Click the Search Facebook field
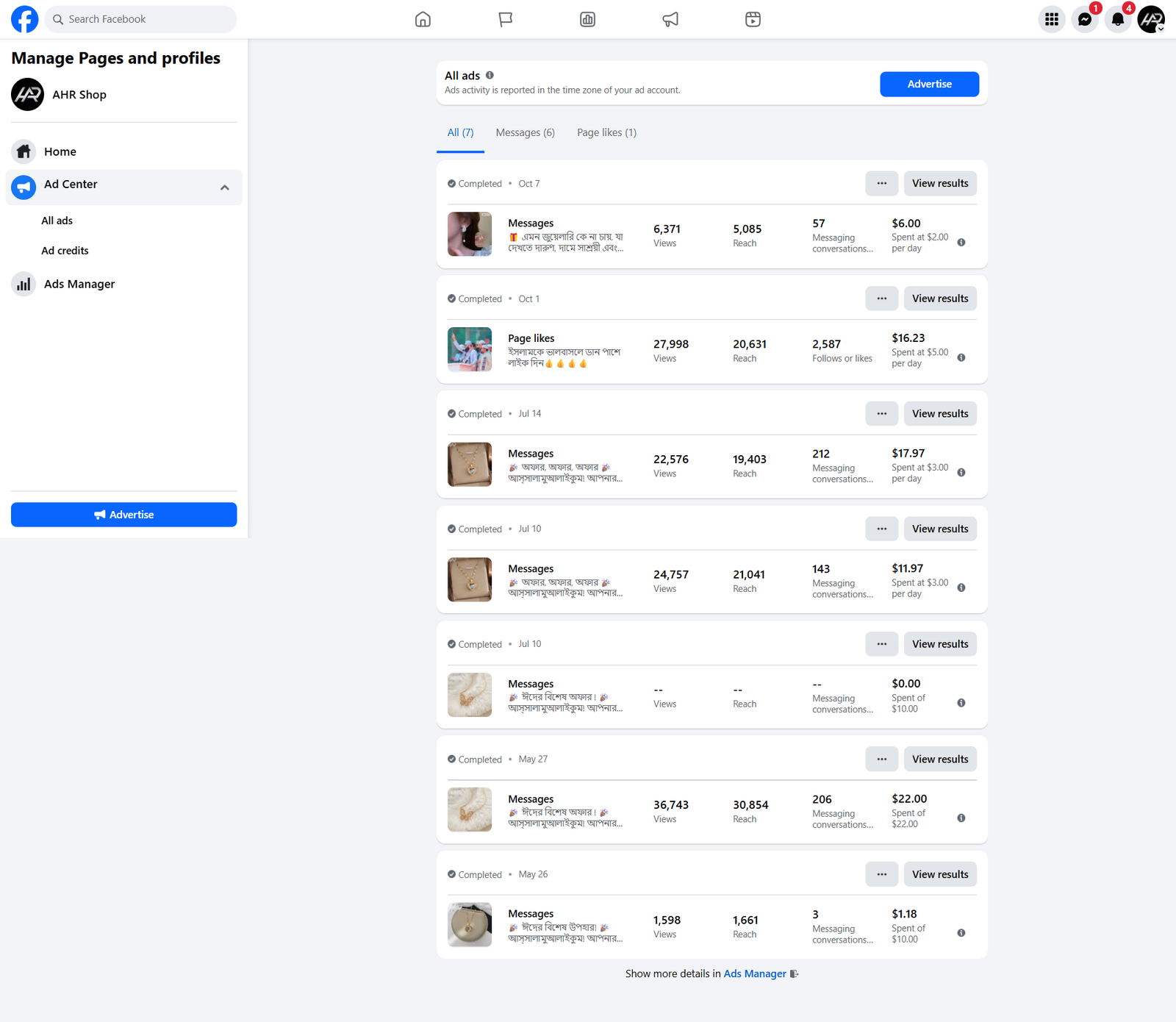 141,19
